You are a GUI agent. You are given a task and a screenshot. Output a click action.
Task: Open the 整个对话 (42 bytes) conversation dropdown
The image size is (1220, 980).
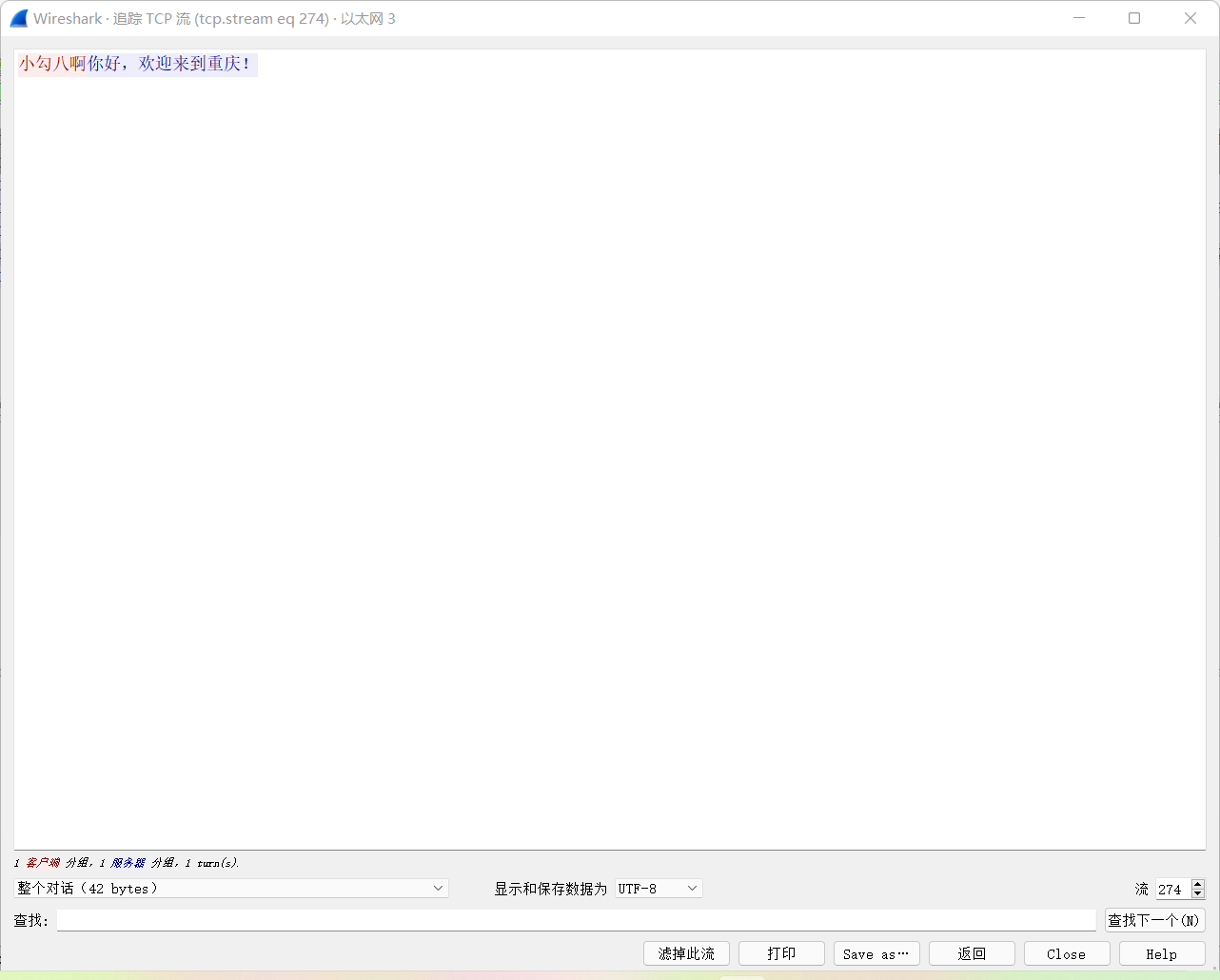point(231,888)
